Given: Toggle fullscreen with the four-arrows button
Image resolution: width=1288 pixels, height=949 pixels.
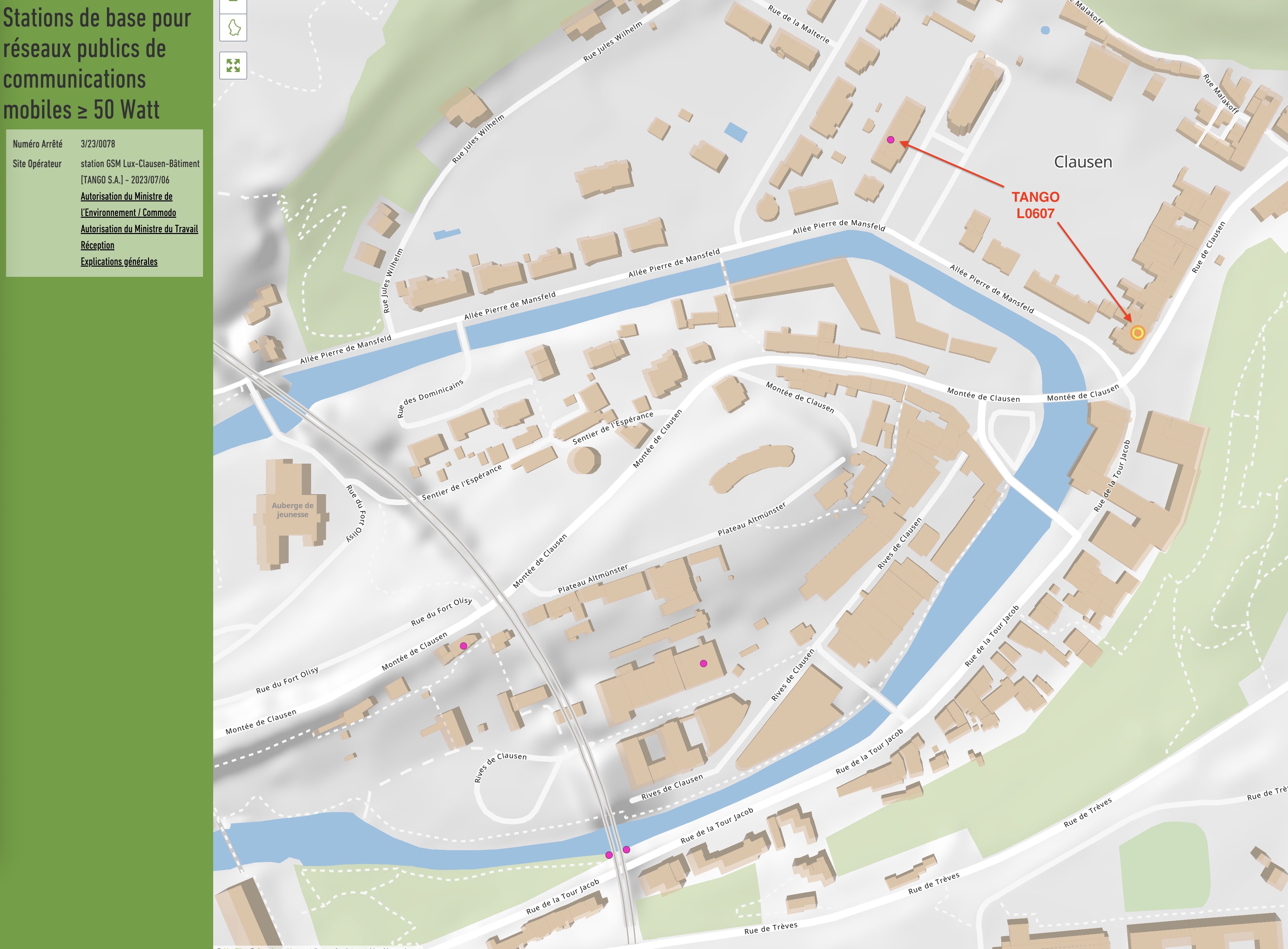Looking at the screenshot, I should pos(233,66).
